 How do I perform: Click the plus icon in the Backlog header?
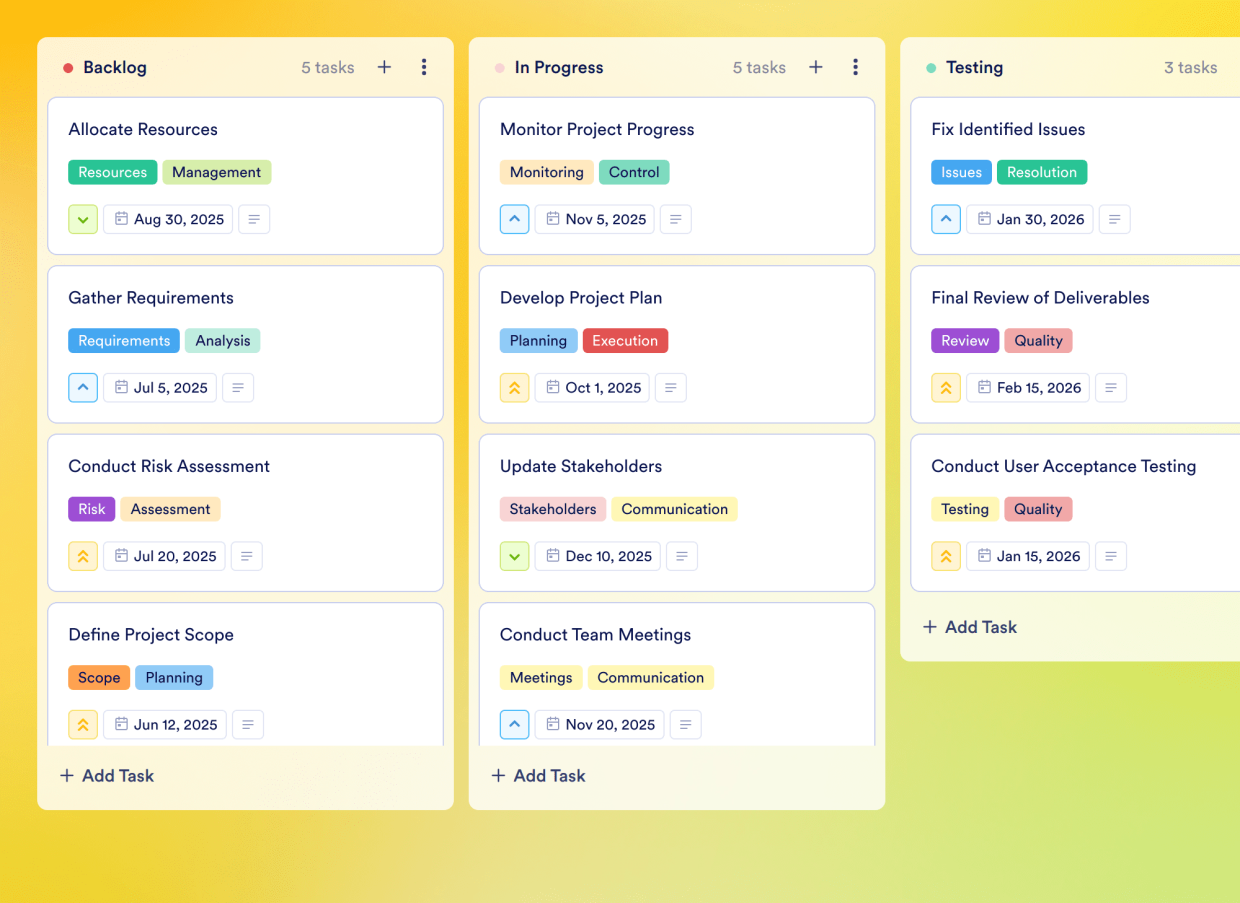coord(384,67)
